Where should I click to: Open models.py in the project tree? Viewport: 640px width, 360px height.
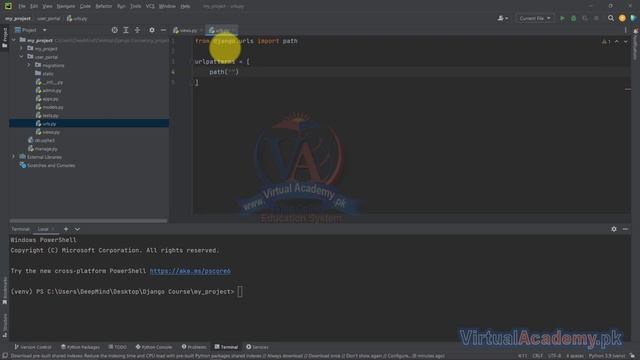tap(53, 107)
